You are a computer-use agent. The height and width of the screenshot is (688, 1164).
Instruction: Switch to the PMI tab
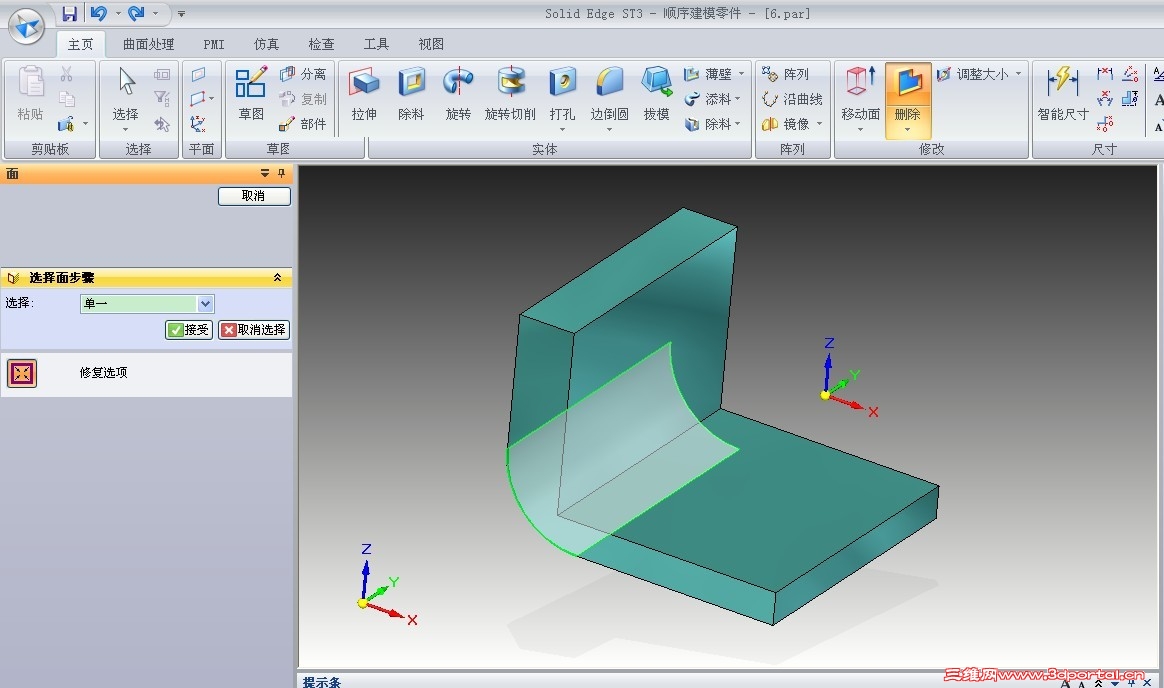[214, 45]
